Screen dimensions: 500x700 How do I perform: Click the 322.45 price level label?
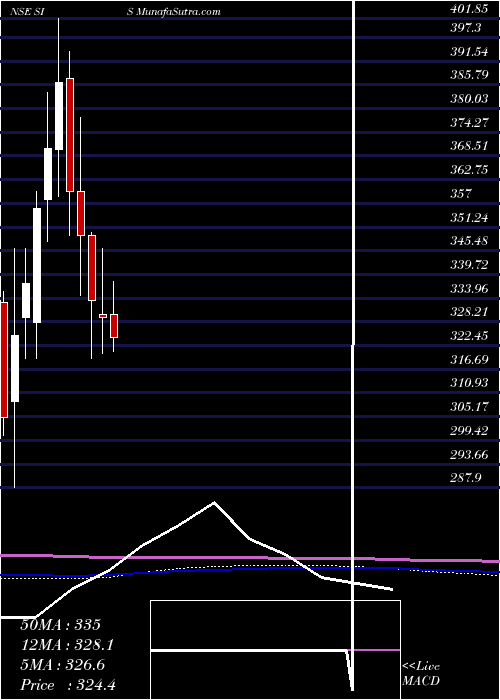(x=470, y=335)
